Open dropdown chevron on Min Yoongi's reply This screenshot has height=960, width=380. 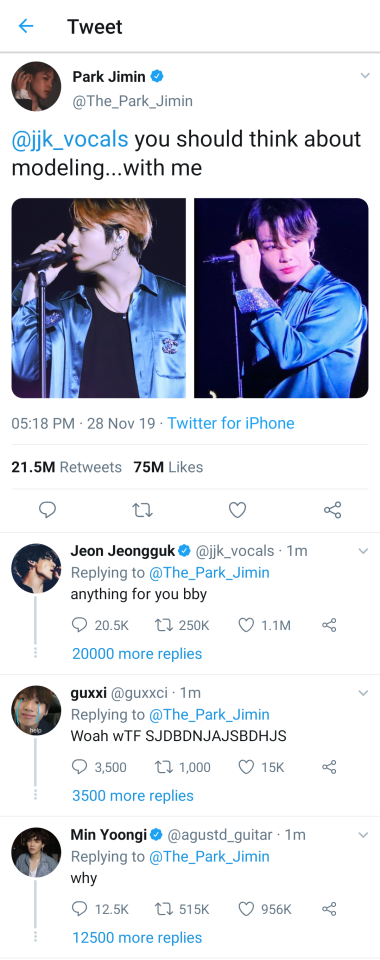click(x=363, y=835)
